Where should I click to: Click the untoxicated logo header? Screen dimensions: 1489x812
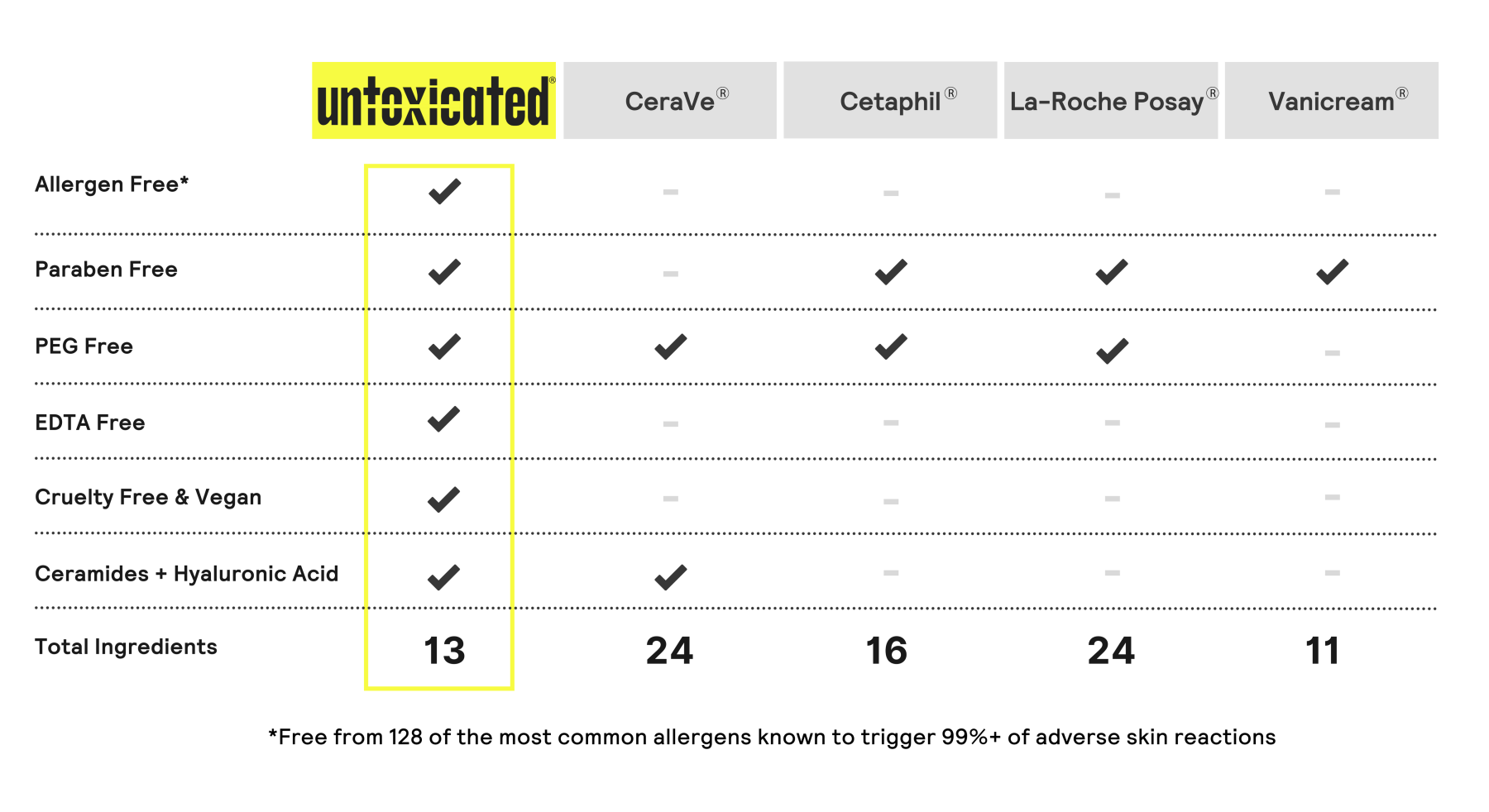[x=433, y=101]
